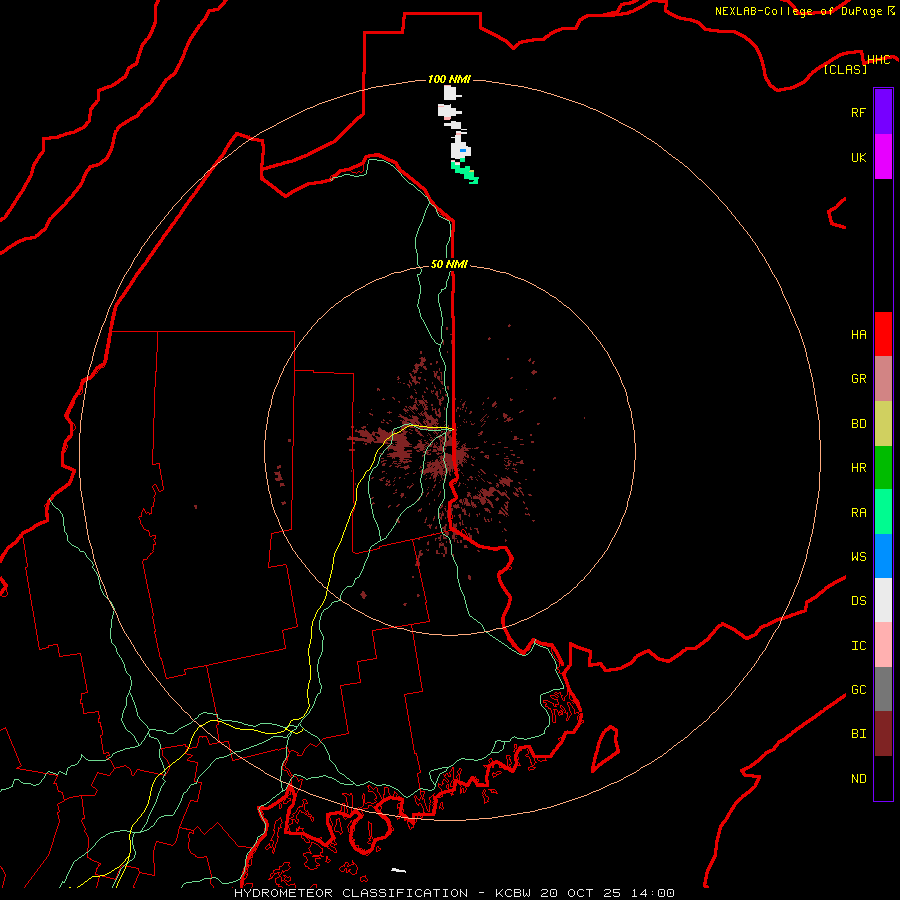Click the HA legend label

click(858, 334)
